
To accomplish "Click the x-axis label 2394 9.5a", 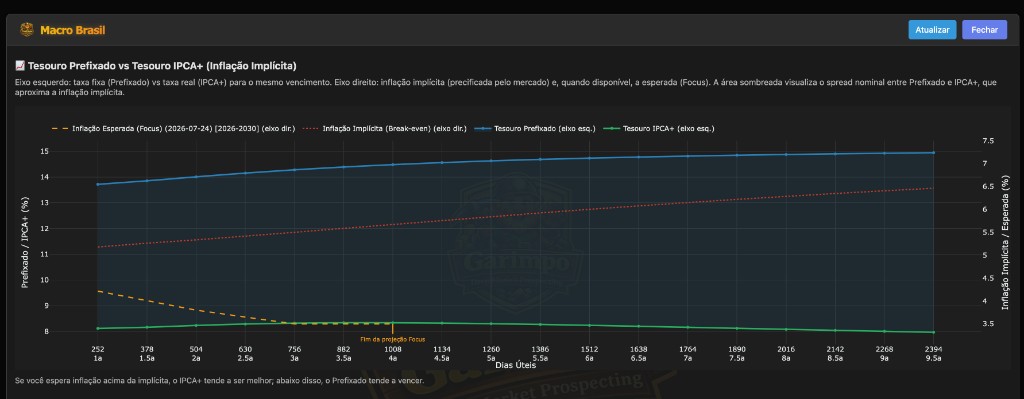I will tap(933, 353).
